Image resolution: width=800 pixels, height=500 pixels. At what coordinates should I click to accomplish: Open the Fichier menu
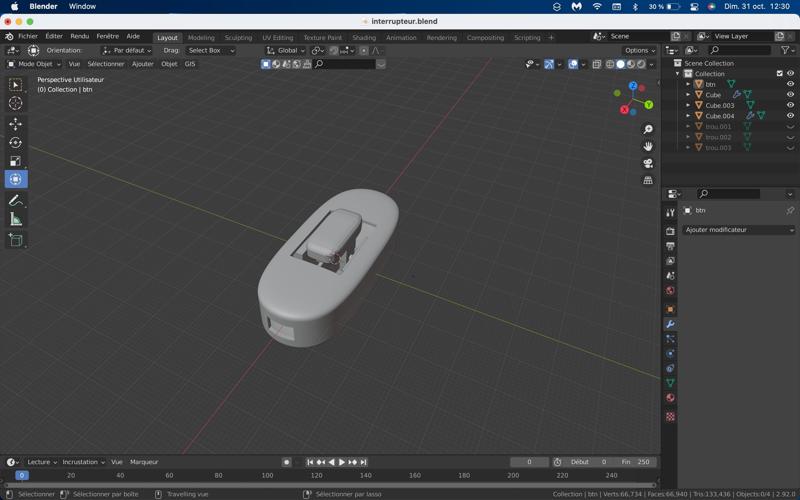[x=27, y=36]
